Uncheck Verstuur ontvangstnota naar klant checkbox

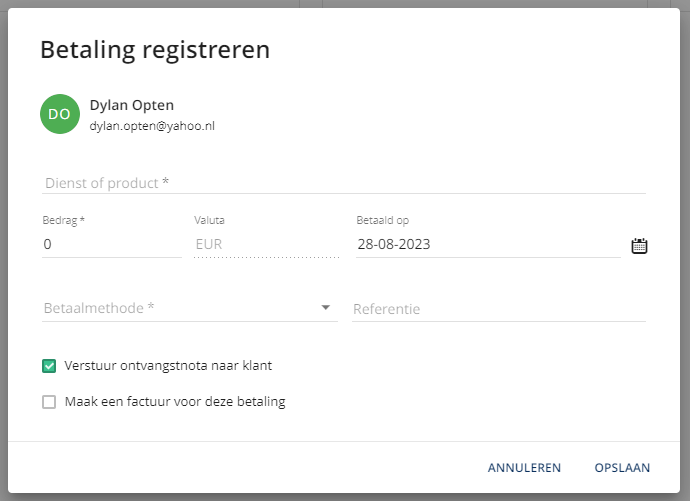coord(49,366)
